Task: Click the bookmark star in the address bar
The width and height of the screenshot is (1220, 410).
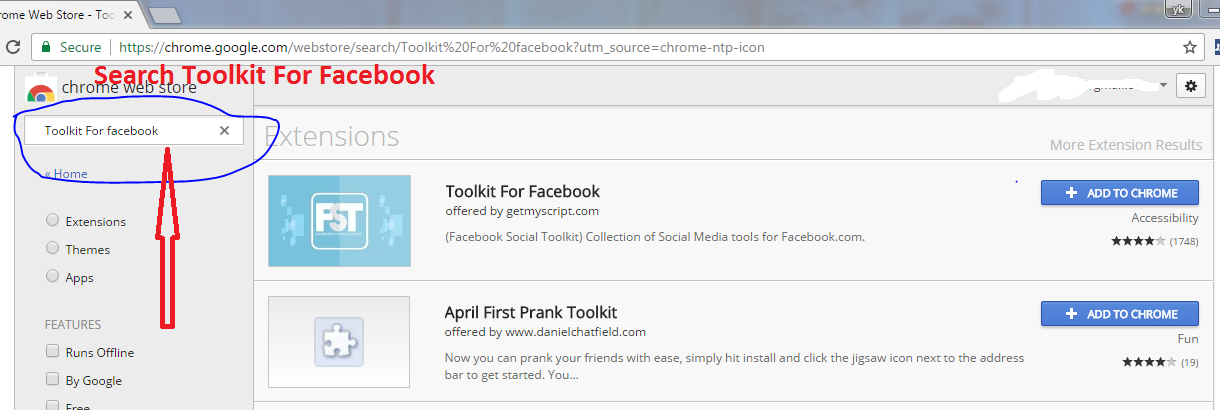Action: pyautogui.click(x=1189, y=47)
